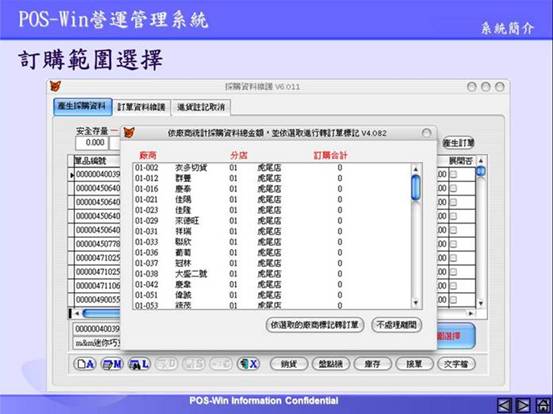
Task: Click the 不處理離開 button
Action: click(397, 325)
